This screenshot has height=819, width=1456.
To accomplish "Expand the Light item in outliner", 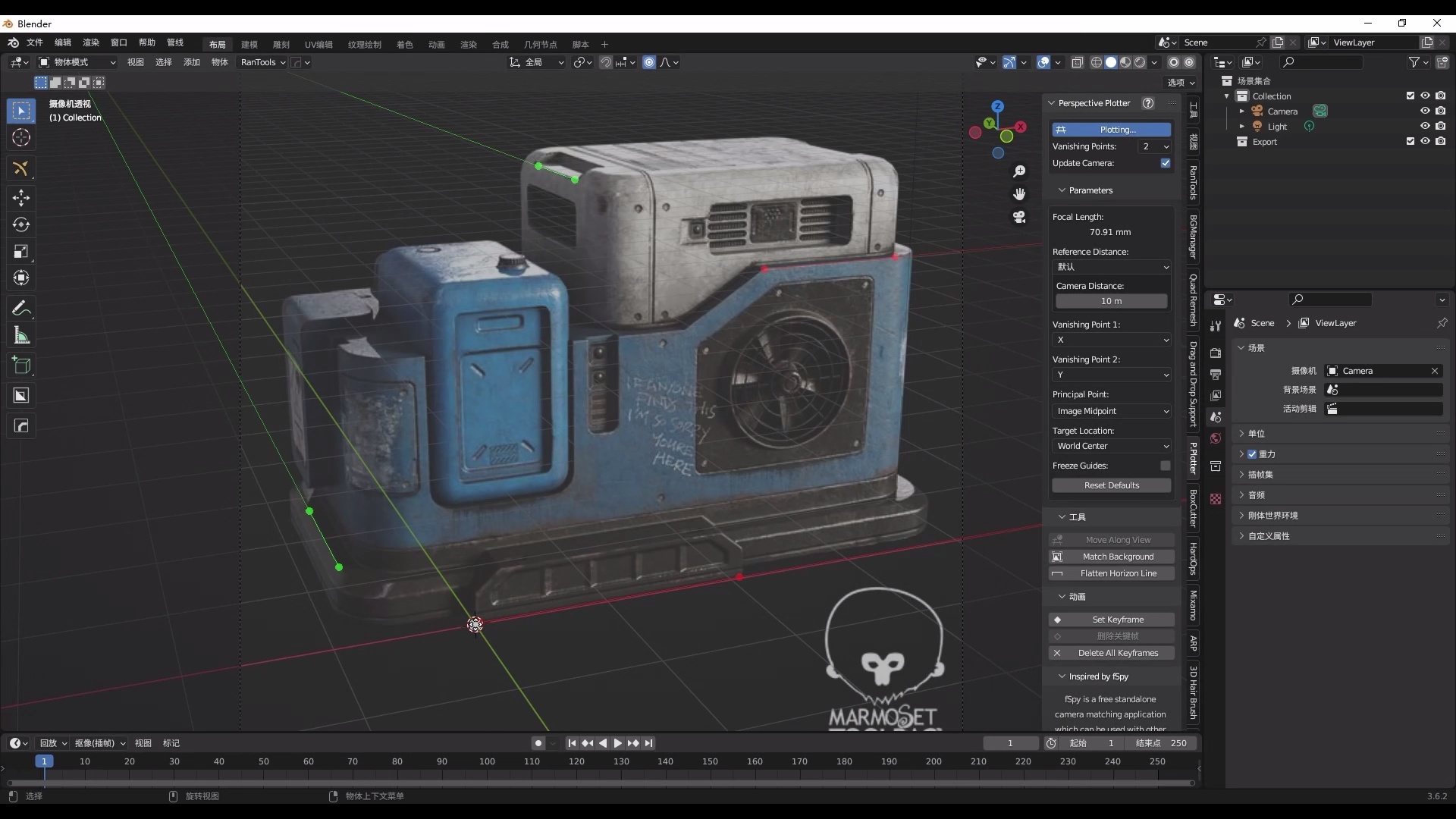I will click(1241, 127).
